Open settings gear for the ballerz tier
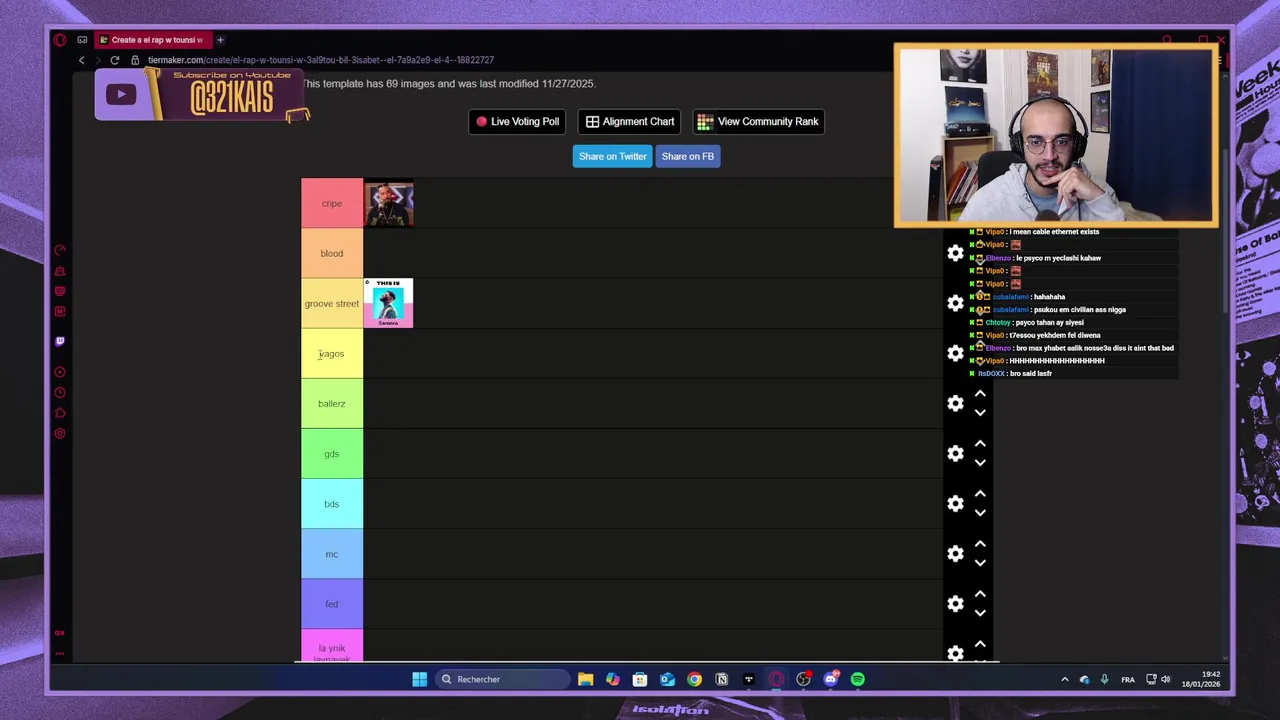 coord(955,403)
